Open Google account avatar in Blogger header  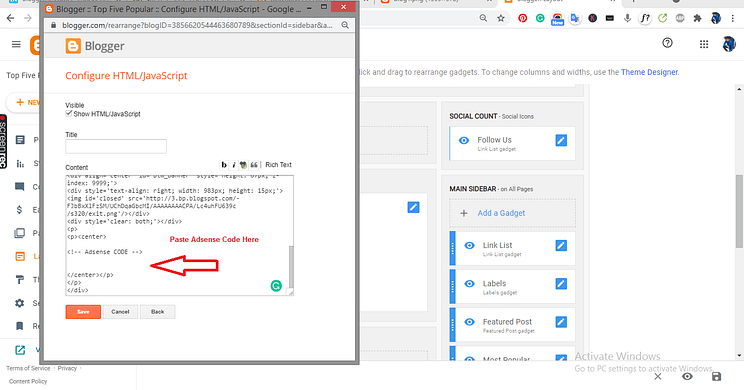(728, 44)
